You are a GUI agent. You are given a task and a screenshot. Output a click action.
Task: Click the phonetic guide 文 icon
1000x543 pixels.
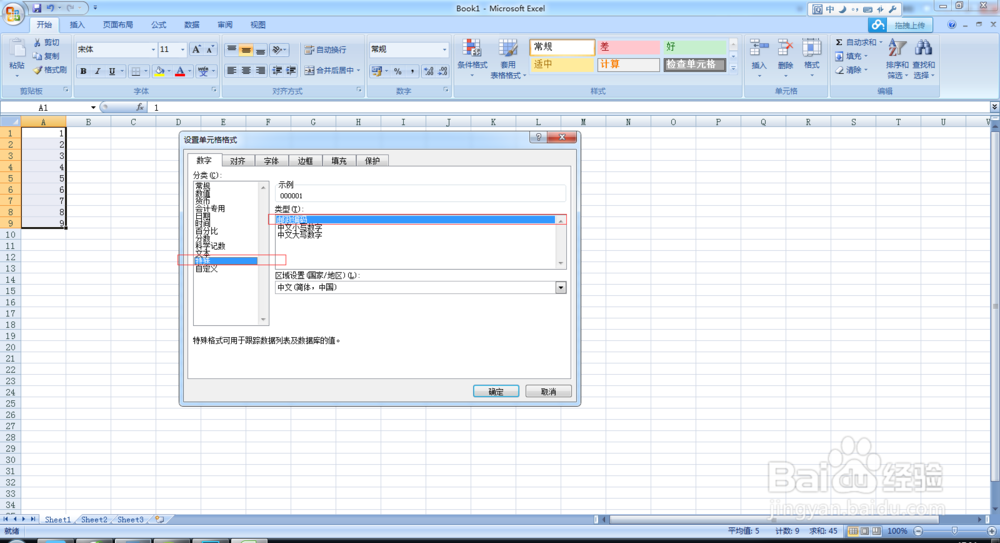pyautogui.click(x=203, y=71)
